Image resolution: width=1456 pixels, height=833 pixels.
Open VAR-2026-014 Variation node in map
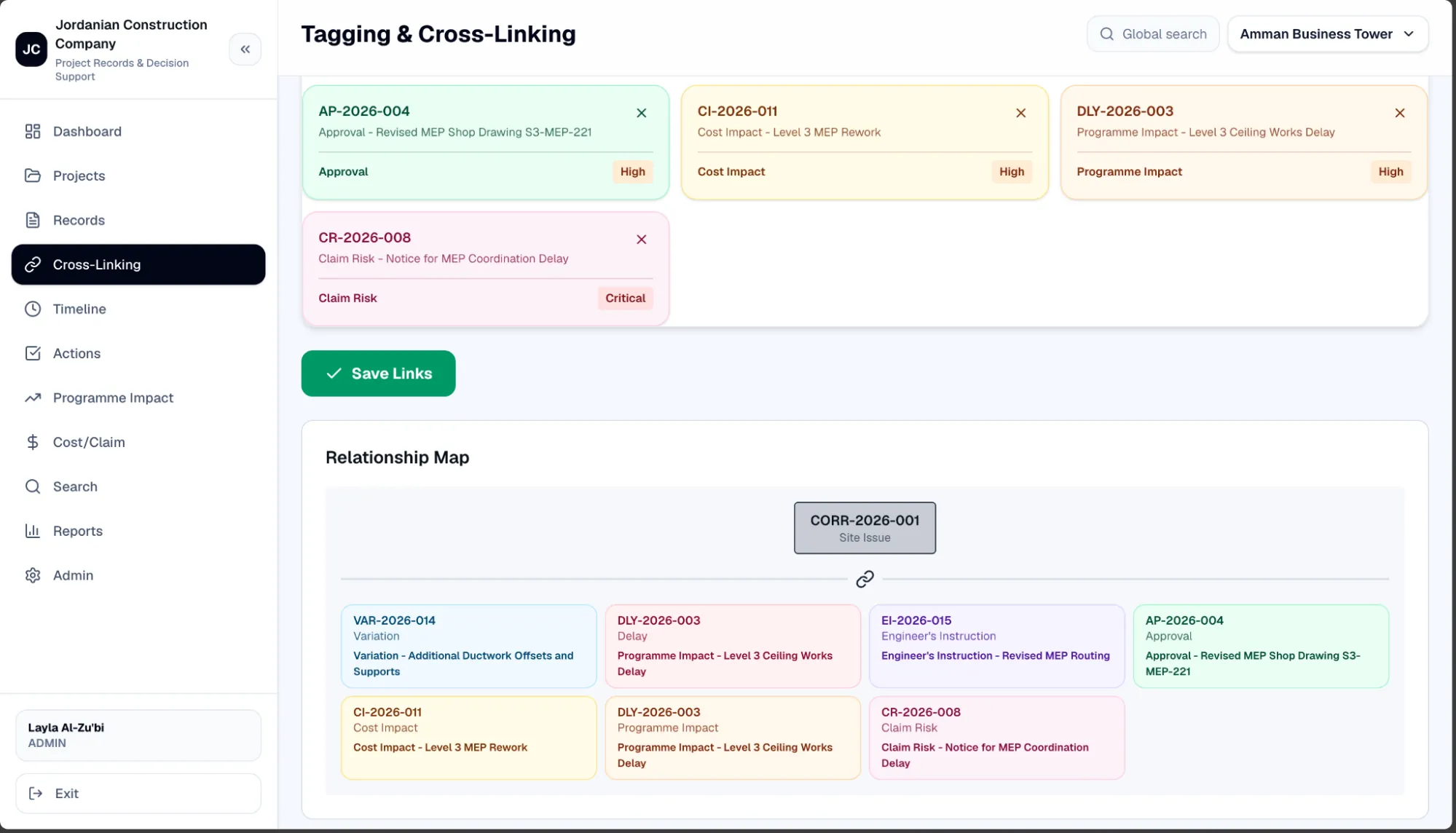click(x=468, y=646)
